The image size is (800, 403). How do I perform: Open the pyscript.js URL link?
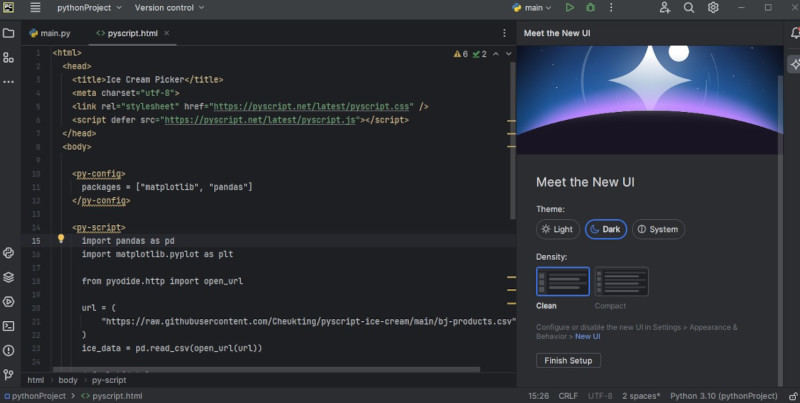point(260,120)
